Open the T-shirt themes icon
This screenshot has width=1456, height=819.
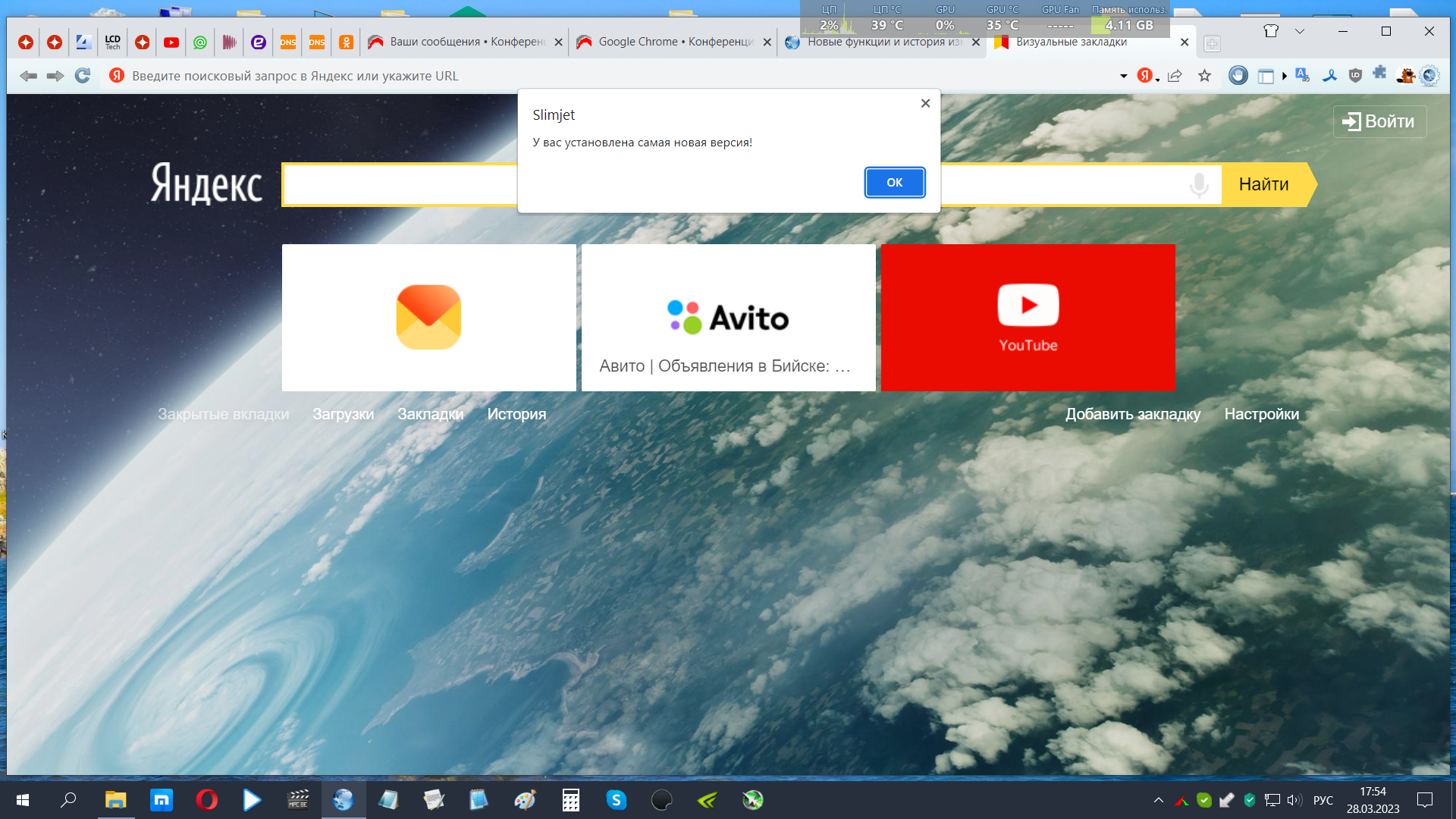point(1270,31)
